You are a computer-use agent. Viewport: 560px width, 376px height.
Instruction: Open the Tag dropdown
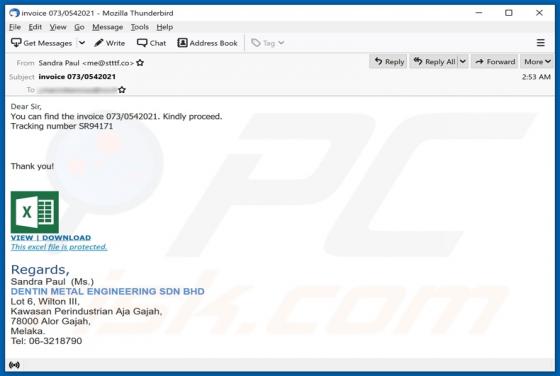[x=268, y=43]
